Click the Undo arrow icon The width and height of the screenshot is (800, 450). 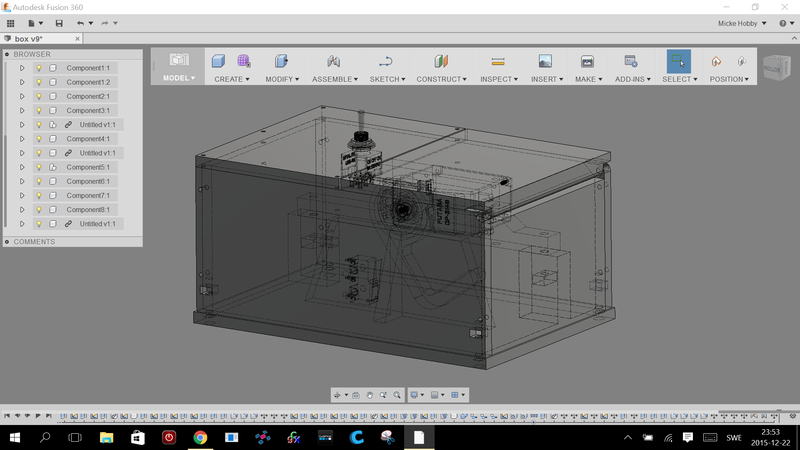[x=81, y=23]
